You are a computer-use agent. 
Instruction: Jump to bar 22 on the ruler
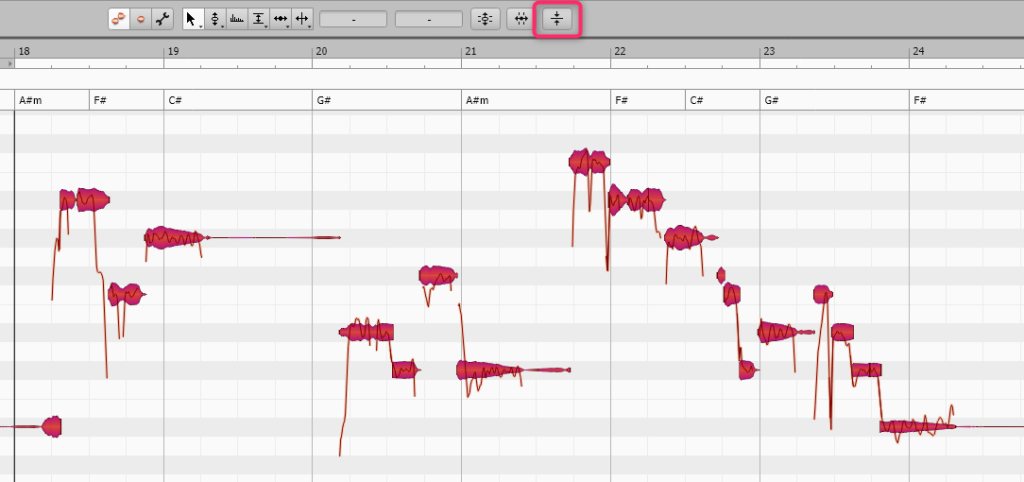620,51
